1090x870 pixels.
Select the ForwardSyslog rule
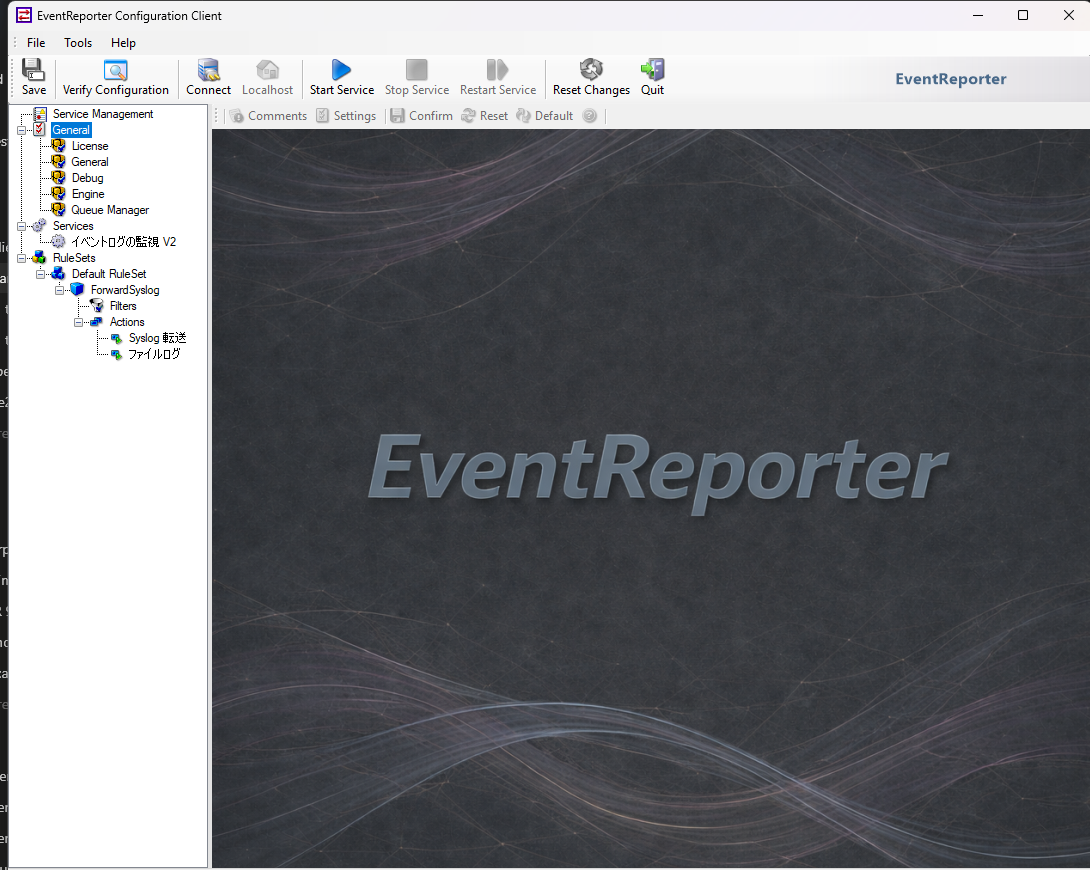click(x=125, y=290)
